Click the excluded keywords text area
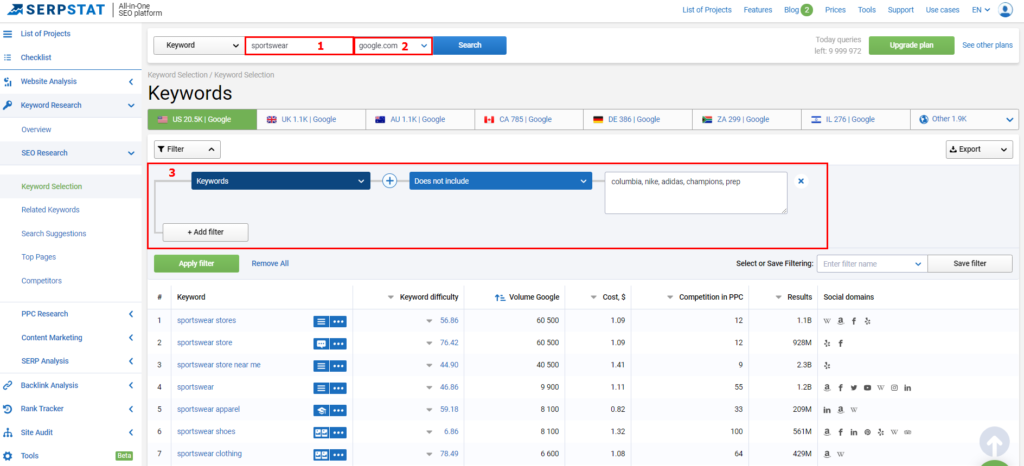Image resolution: width=1024 pixels, height=466 pixels. point(696,193)
